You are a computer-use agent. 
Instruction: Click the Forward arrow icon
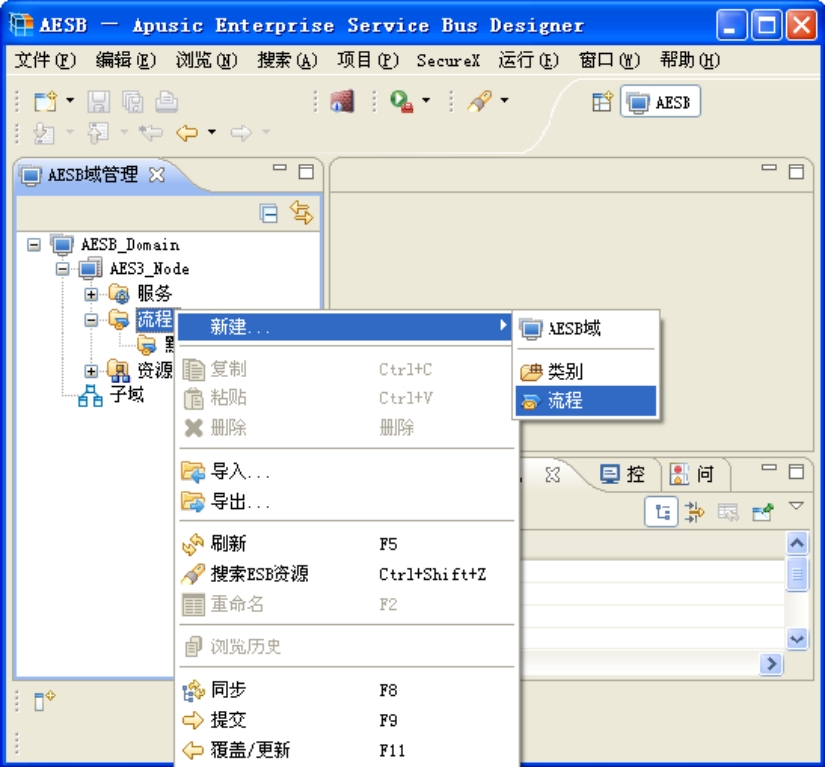[241, 132]
